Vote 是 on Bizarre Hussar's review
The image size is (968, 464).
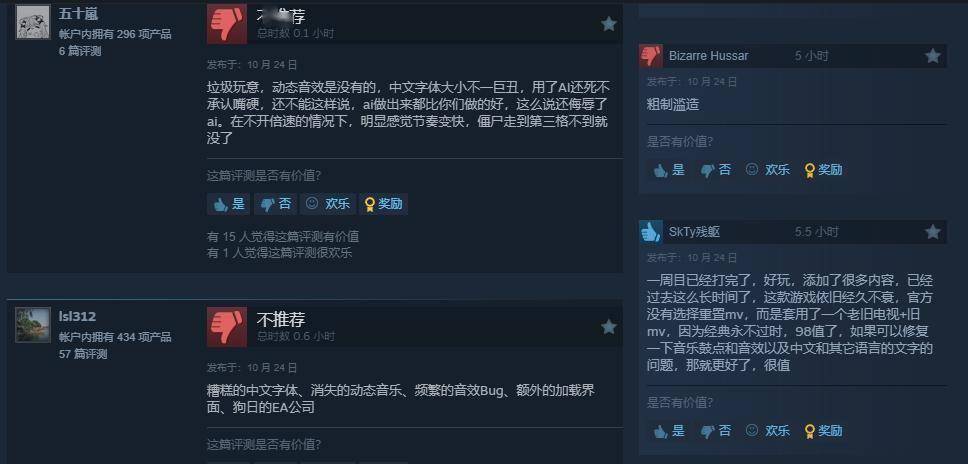click(669, 170)
